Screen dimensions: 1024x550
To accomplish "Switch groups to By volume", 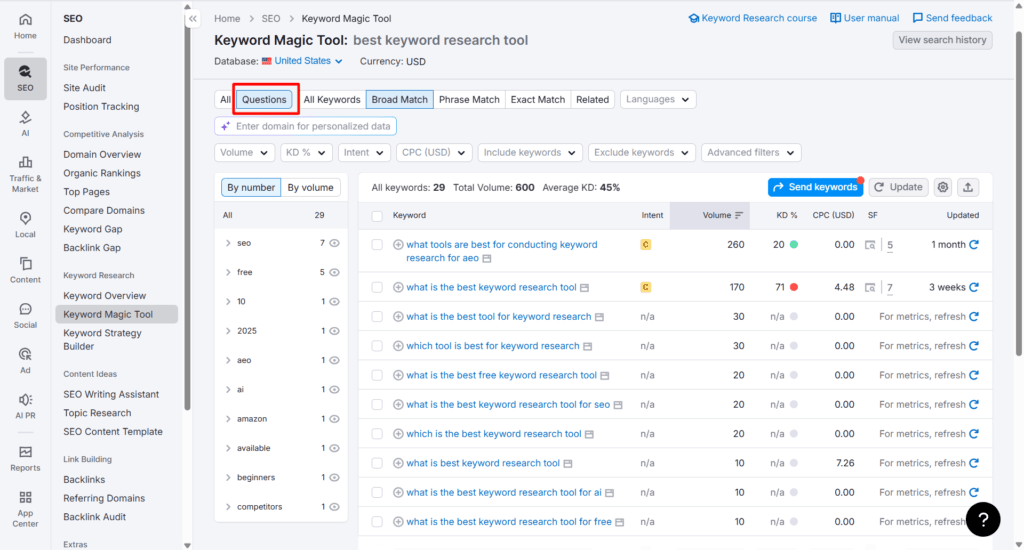I will [x=310, y=187].
